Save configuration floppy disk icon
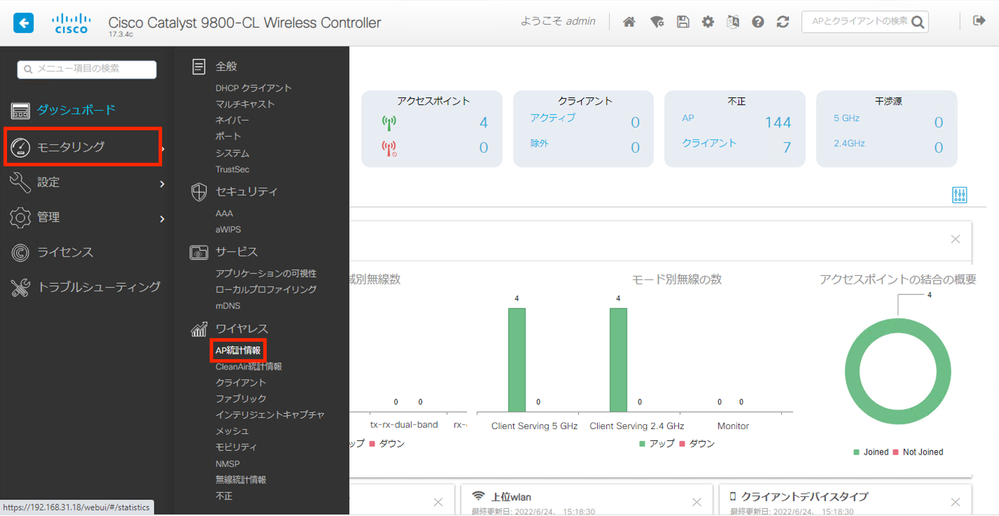Image resolution: width=999 pixels, height=516 pixels. pyautogui.click(x=682, y=22)
